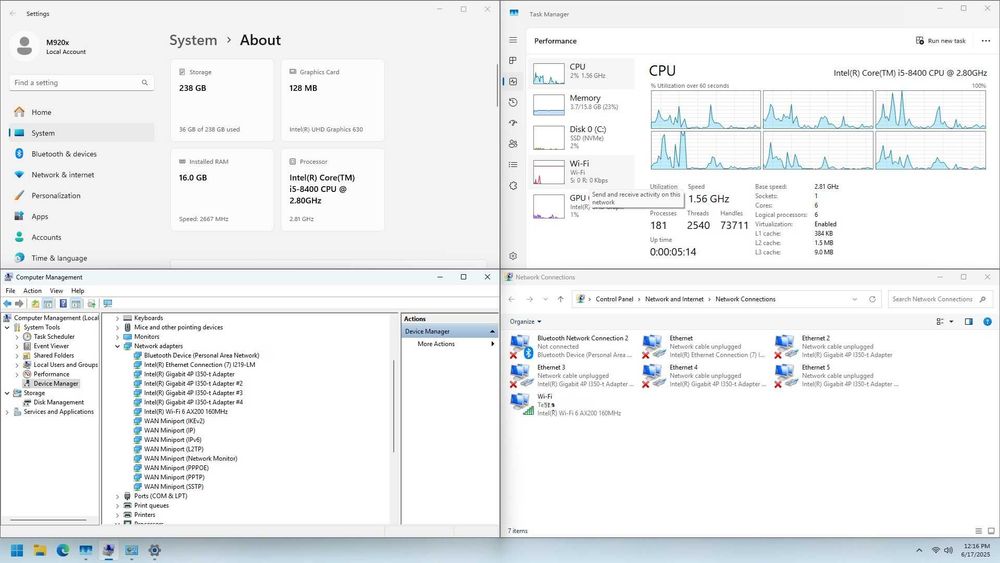The image size is (1000, 563).
Task: Select Memory in Task Manager performance list
Action: (581, 102)
